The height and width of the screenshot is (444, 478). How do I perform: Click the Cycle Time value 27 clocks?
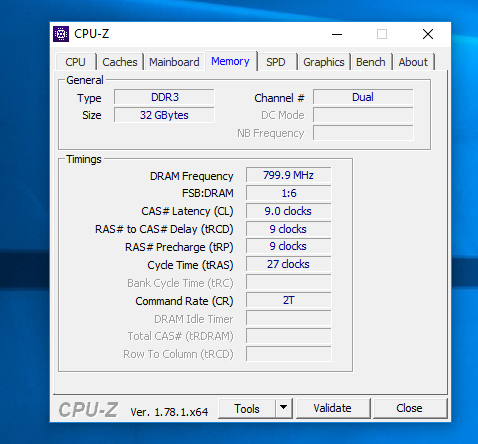point(289,264)
